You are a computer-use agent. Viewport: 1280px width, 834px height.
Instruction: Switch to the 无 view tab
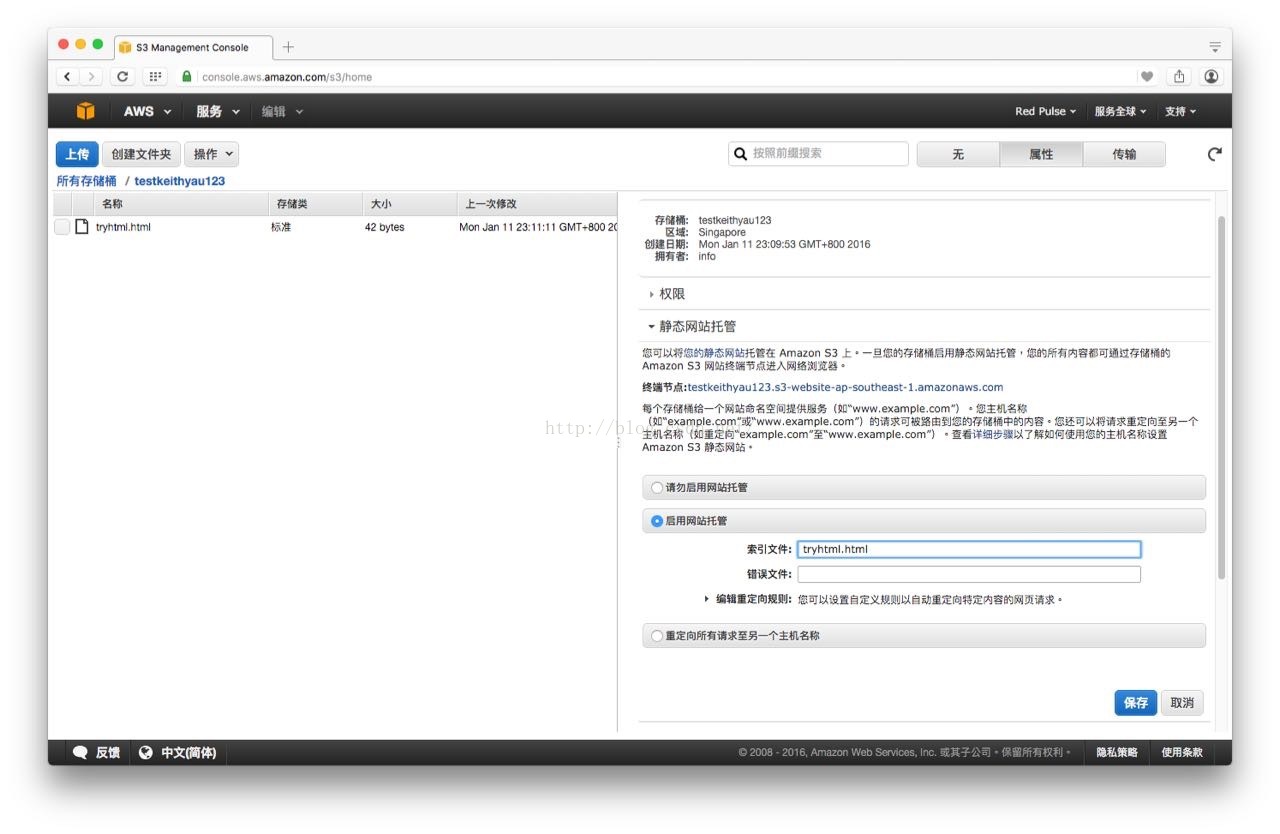(958, 154)
